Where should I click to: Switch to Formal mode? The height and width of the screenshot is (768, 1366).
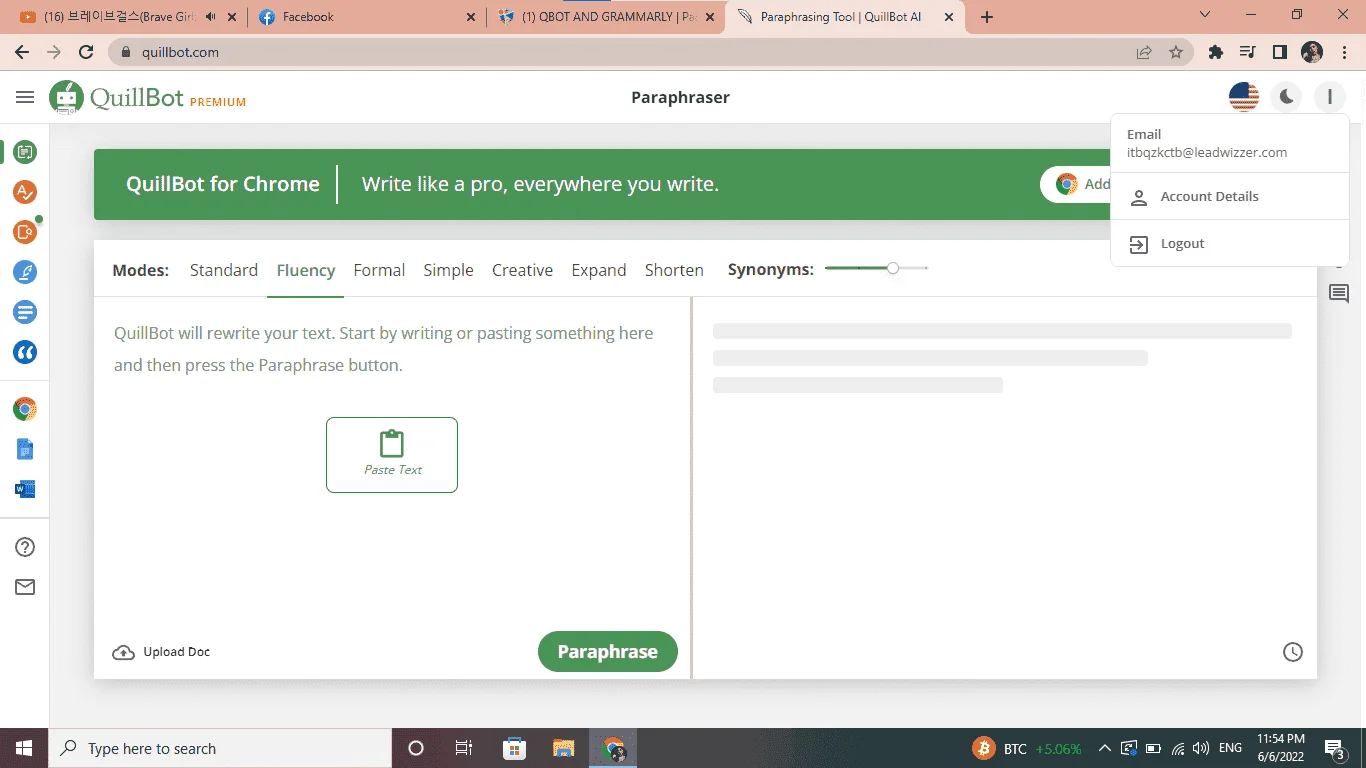tap(379, 270)
